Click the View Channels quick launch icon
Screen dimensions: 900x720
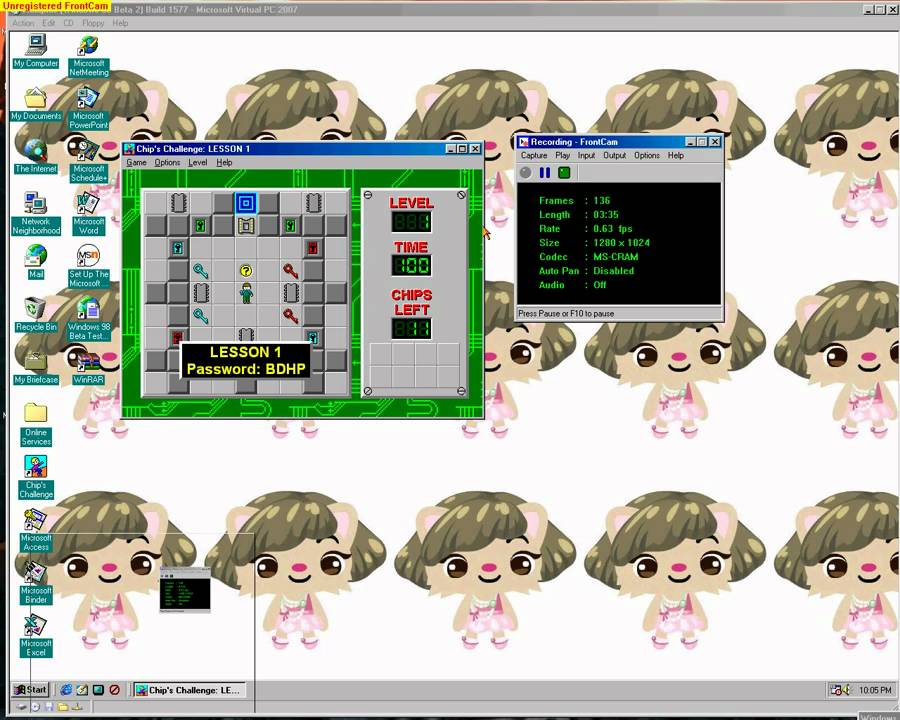(x=115, y=690)
